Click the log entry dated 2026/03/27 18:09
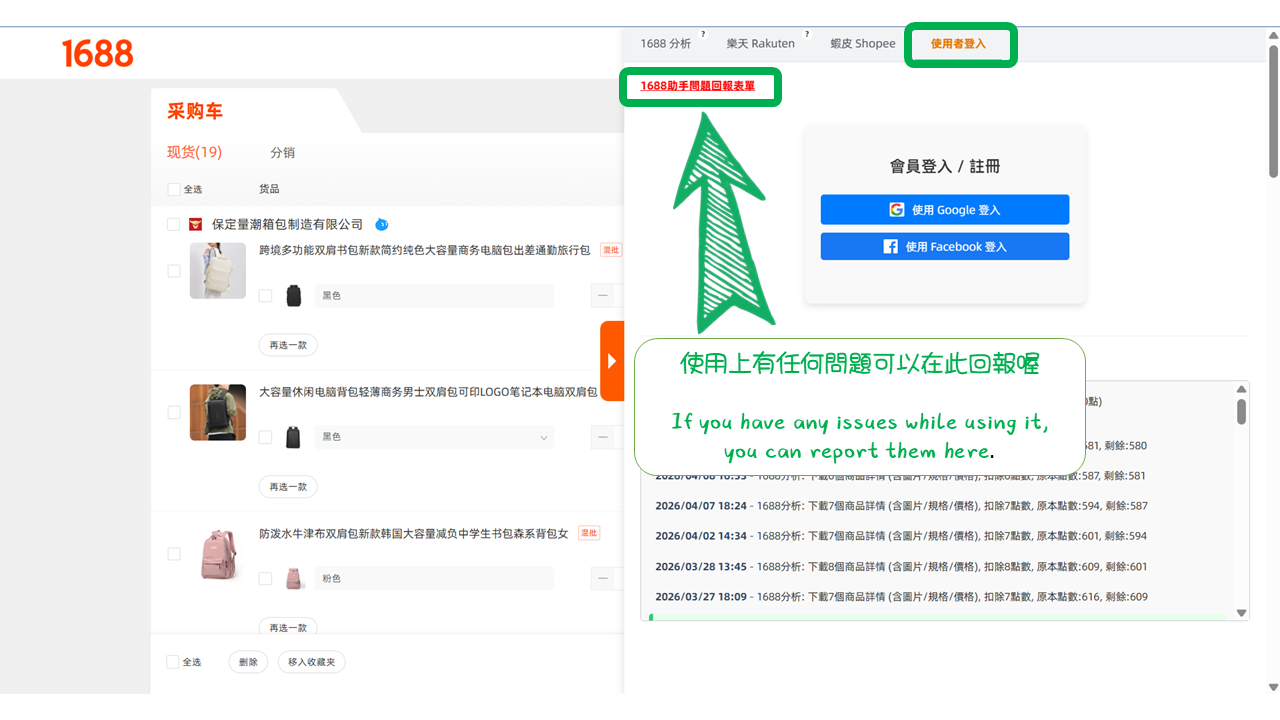Screen dimensions: 1280x720 pyautogui.click(x=901, y=597)
